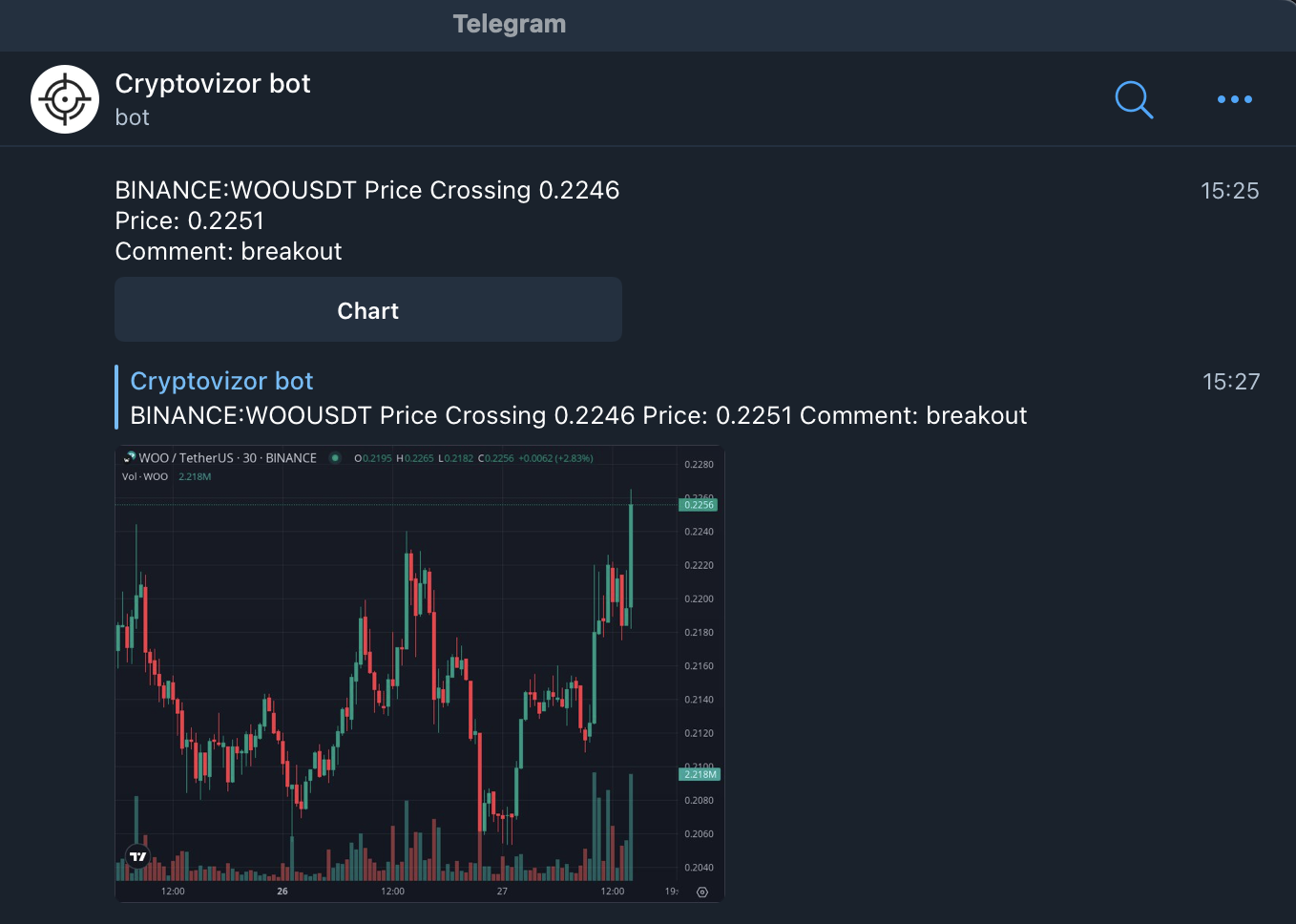1296x924 pixels.
Task: Click the 15:27 message timestamp
Action: 1230,382
